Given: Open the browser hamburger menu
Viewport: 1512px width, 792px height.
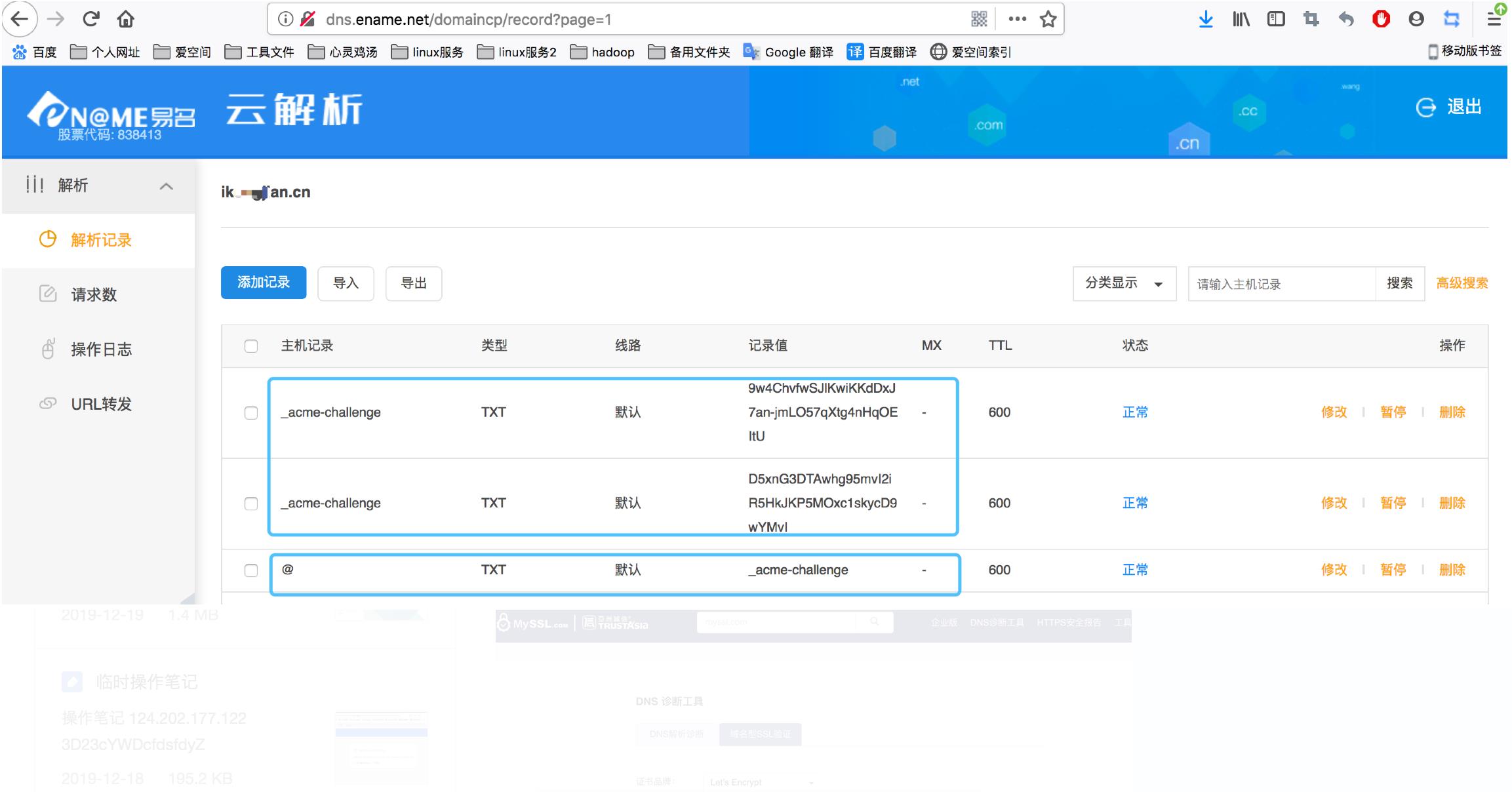Looking at the screenshot, I should (1494, 19).
